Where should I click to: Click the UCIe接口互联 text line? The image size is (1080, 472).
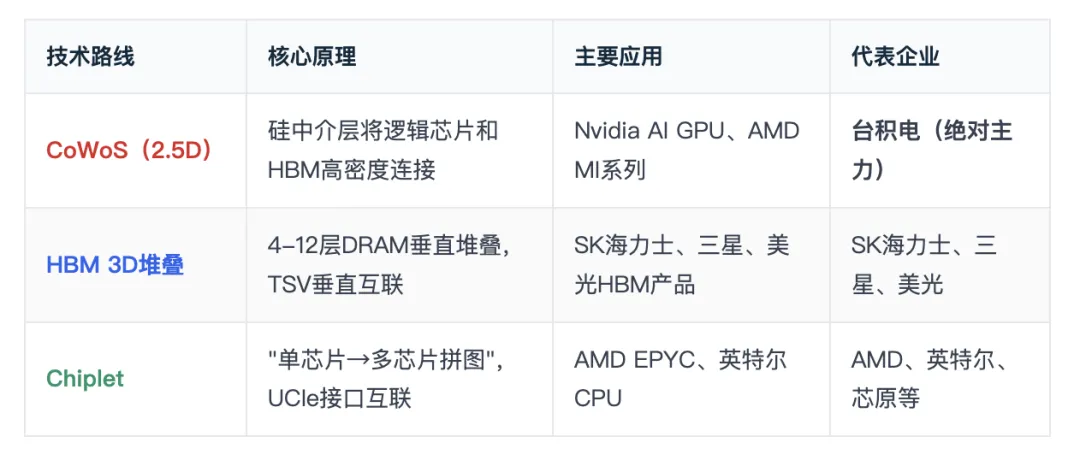[x=340, y=398]
